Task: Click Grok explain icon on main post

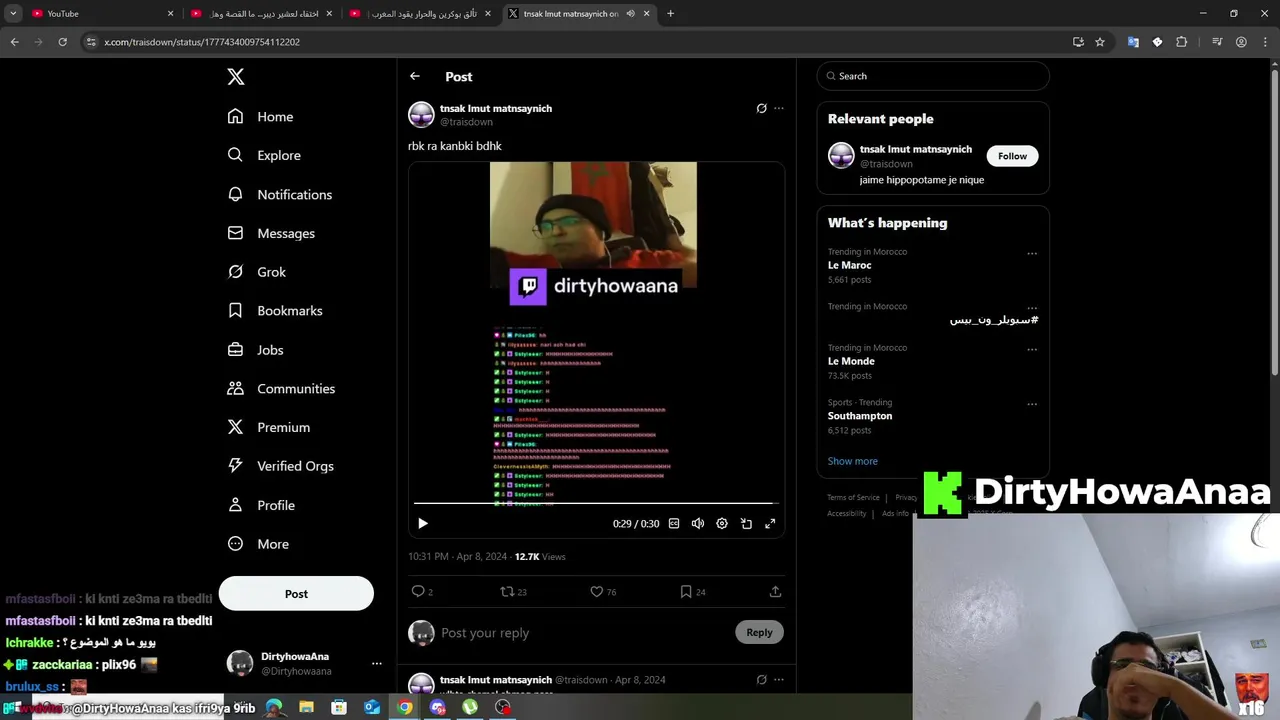Action: [x=761, y=108]
